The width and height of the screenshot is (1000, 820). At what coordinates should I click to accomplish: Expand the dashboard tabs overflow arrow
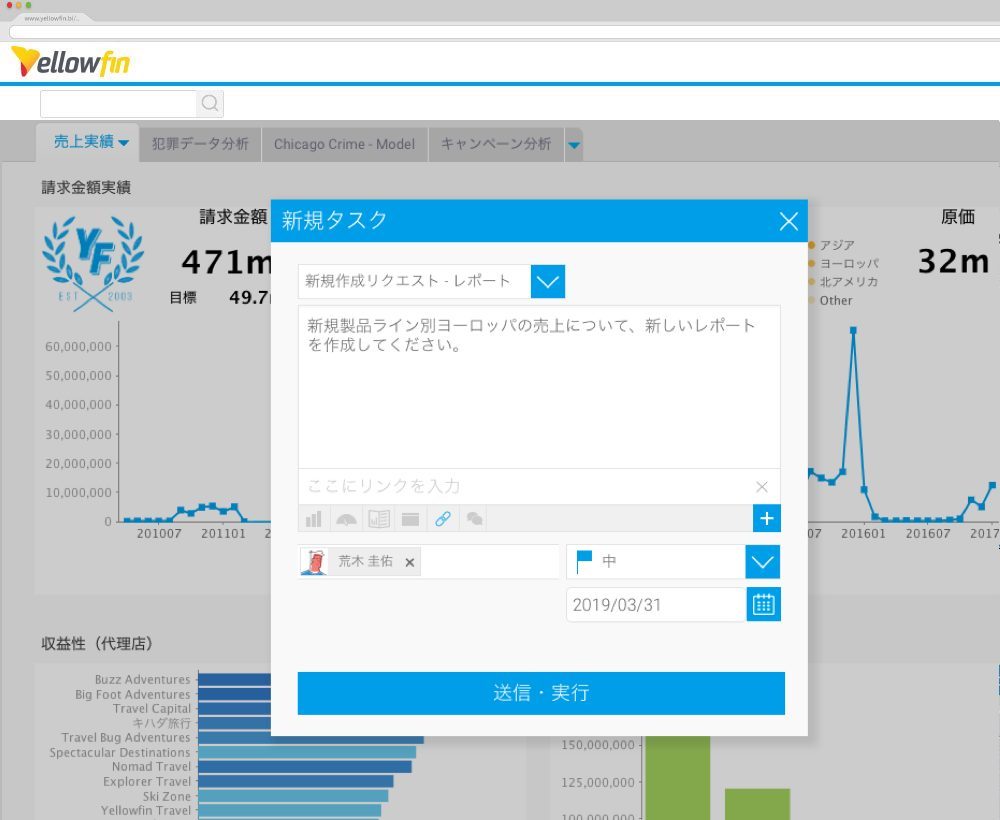574,145
